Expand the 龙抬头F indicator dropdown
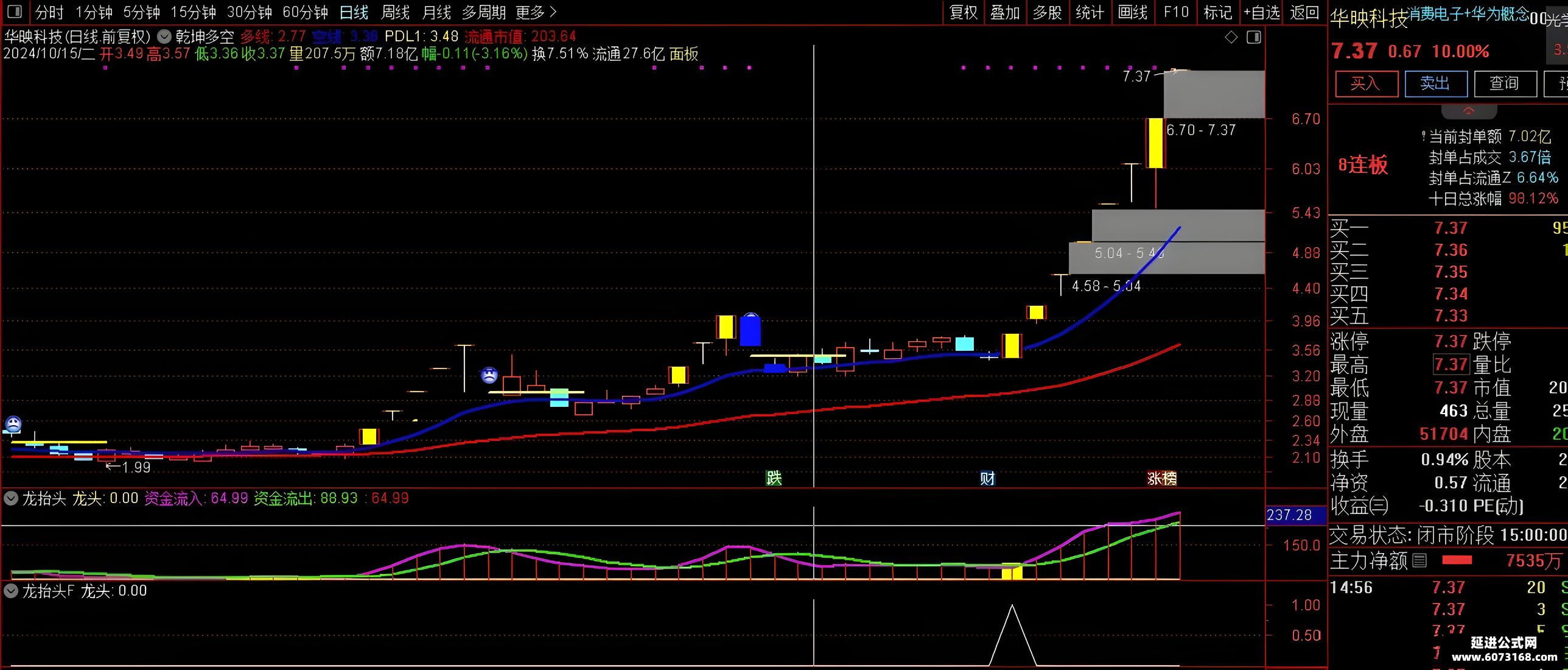 coord(11,591)
